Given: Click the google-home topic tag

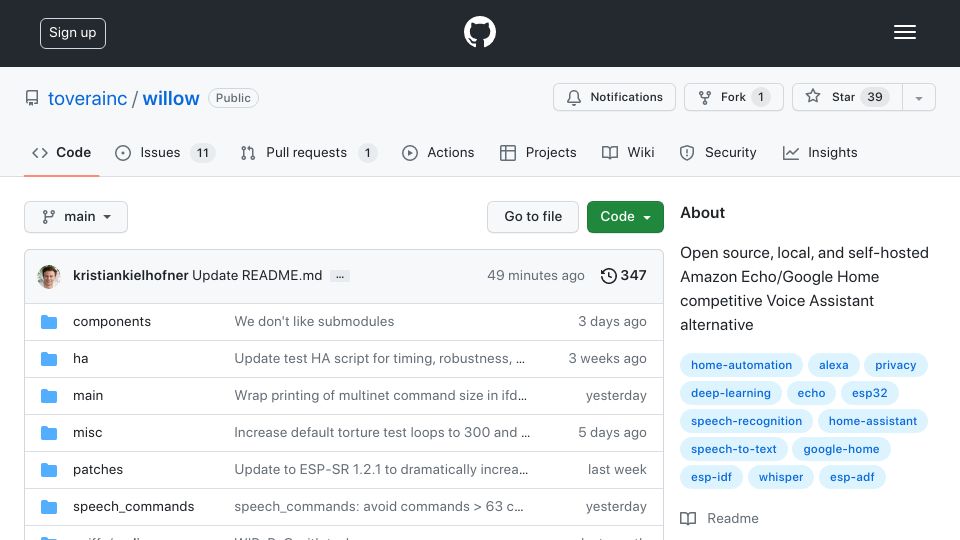Looking at the screenshot, I should 841,449.
